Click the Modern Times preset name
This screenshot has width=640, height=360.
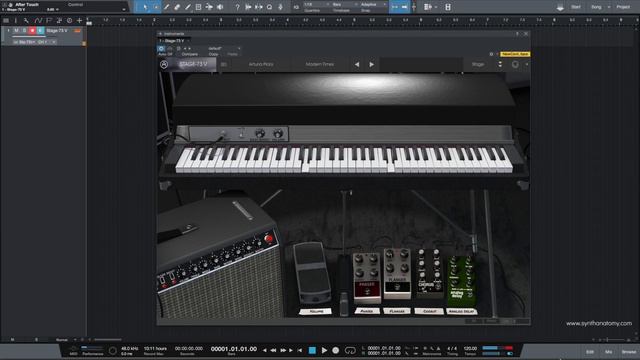320,64
